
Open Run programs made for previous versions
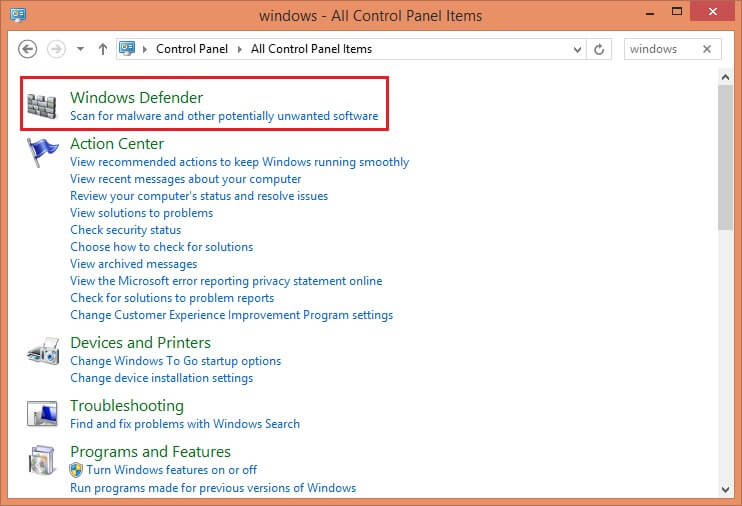point(213,488)
